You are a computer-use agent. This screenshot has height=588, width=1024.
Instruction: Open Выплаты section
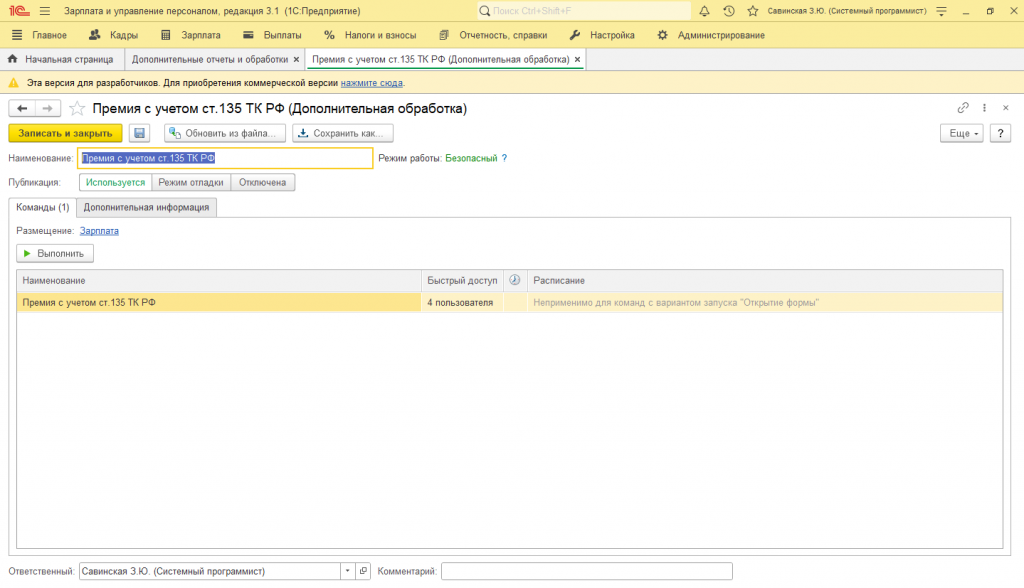click(x=272, y=35)
